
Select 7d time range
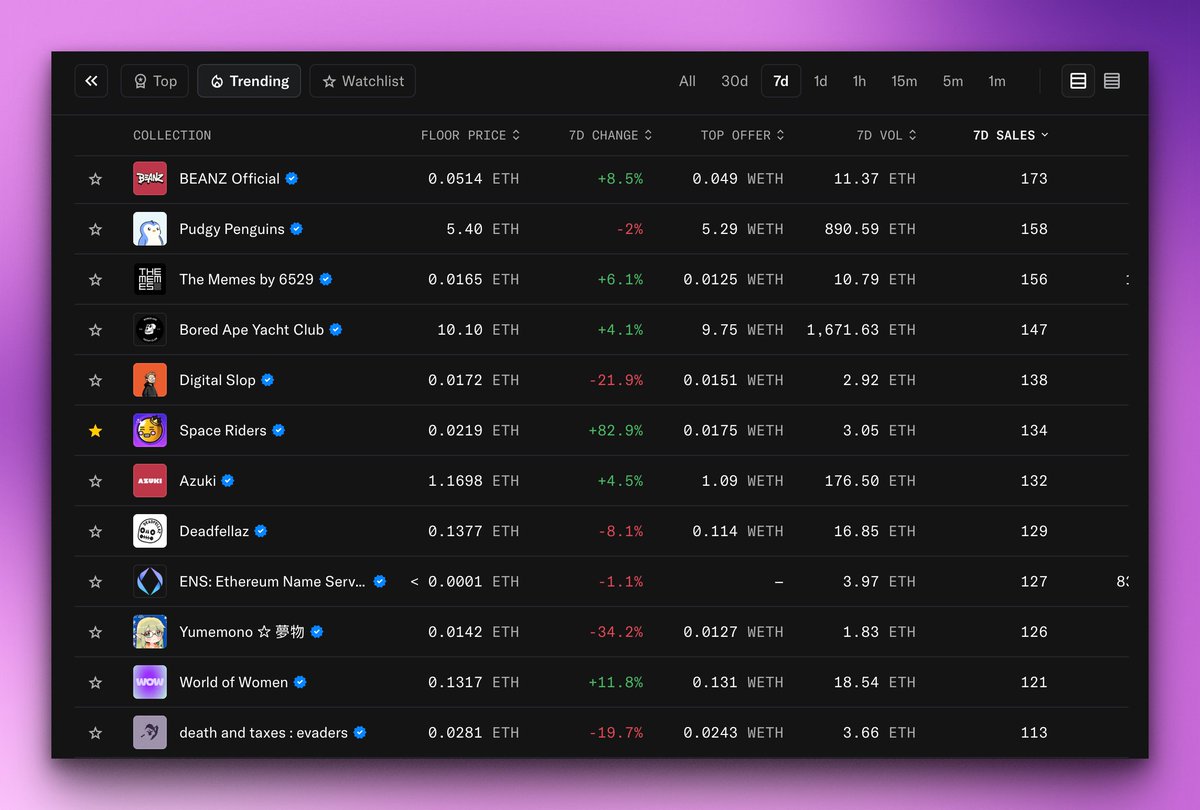[780, 81]
